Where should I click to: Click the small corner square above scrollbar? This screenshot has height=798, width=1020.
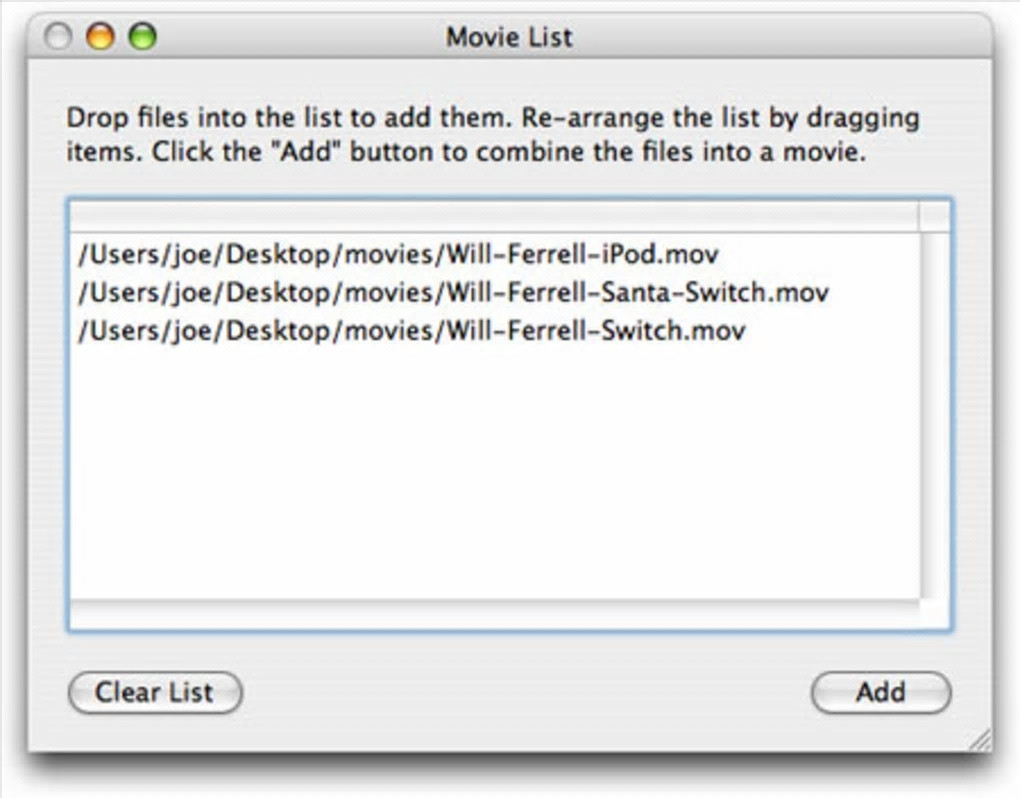click(x=934, y=216)
